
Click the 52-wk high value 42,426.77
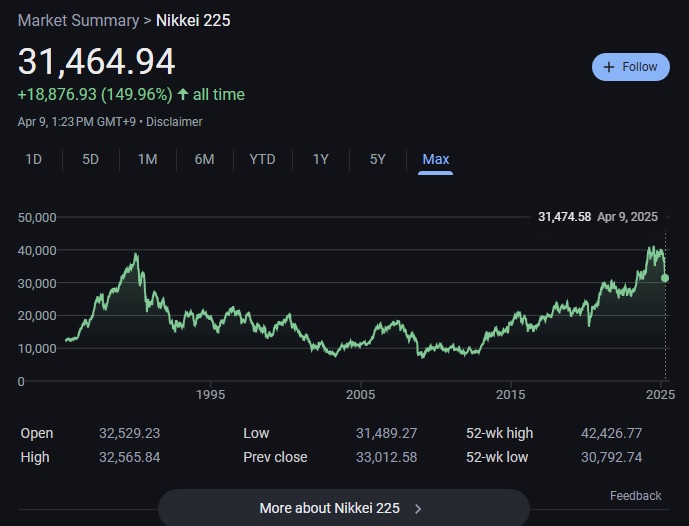click(x=611, y=433)
